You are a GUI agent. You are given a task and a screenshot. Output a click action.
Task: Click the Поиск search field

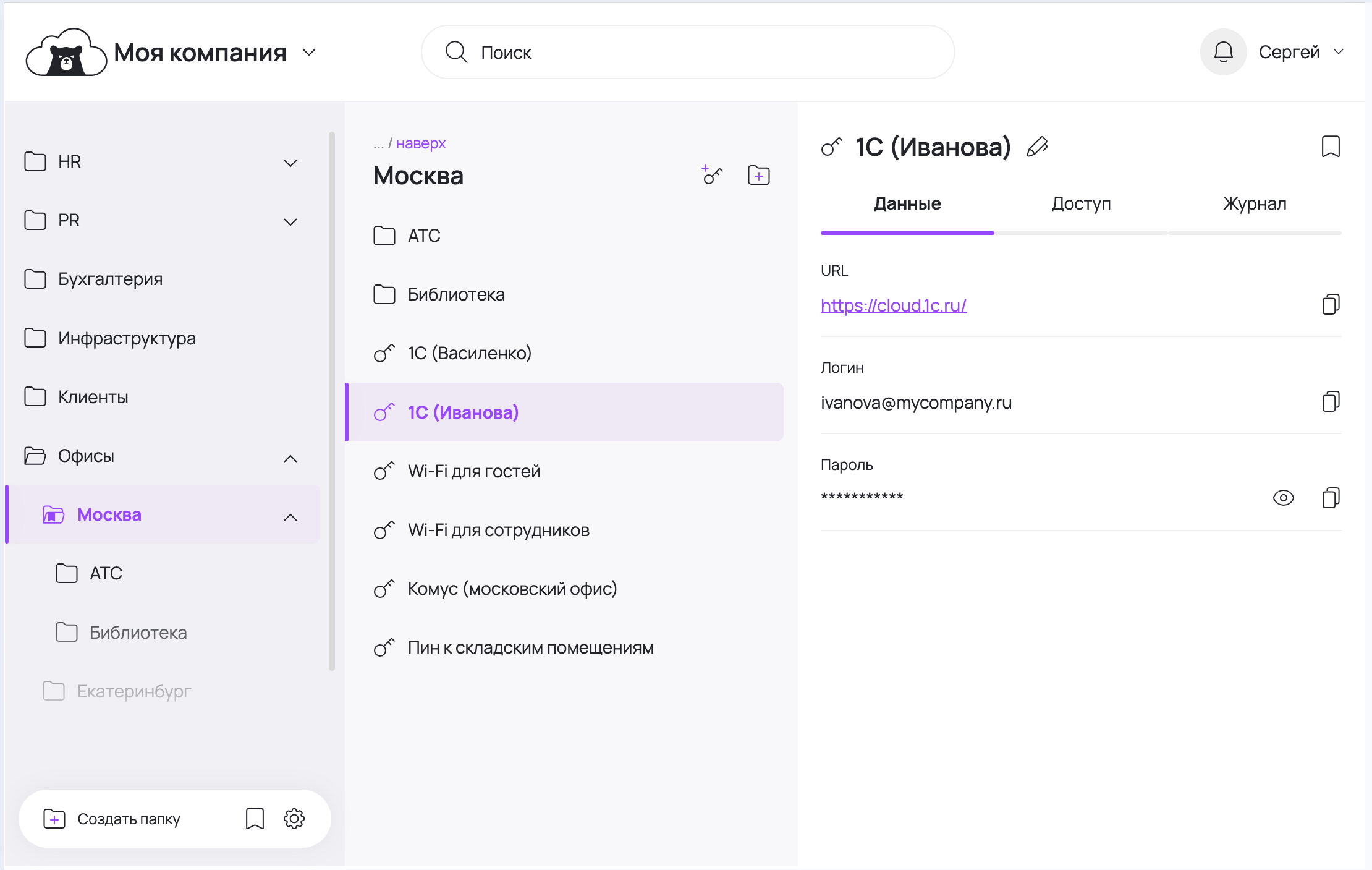pos(687,53)
